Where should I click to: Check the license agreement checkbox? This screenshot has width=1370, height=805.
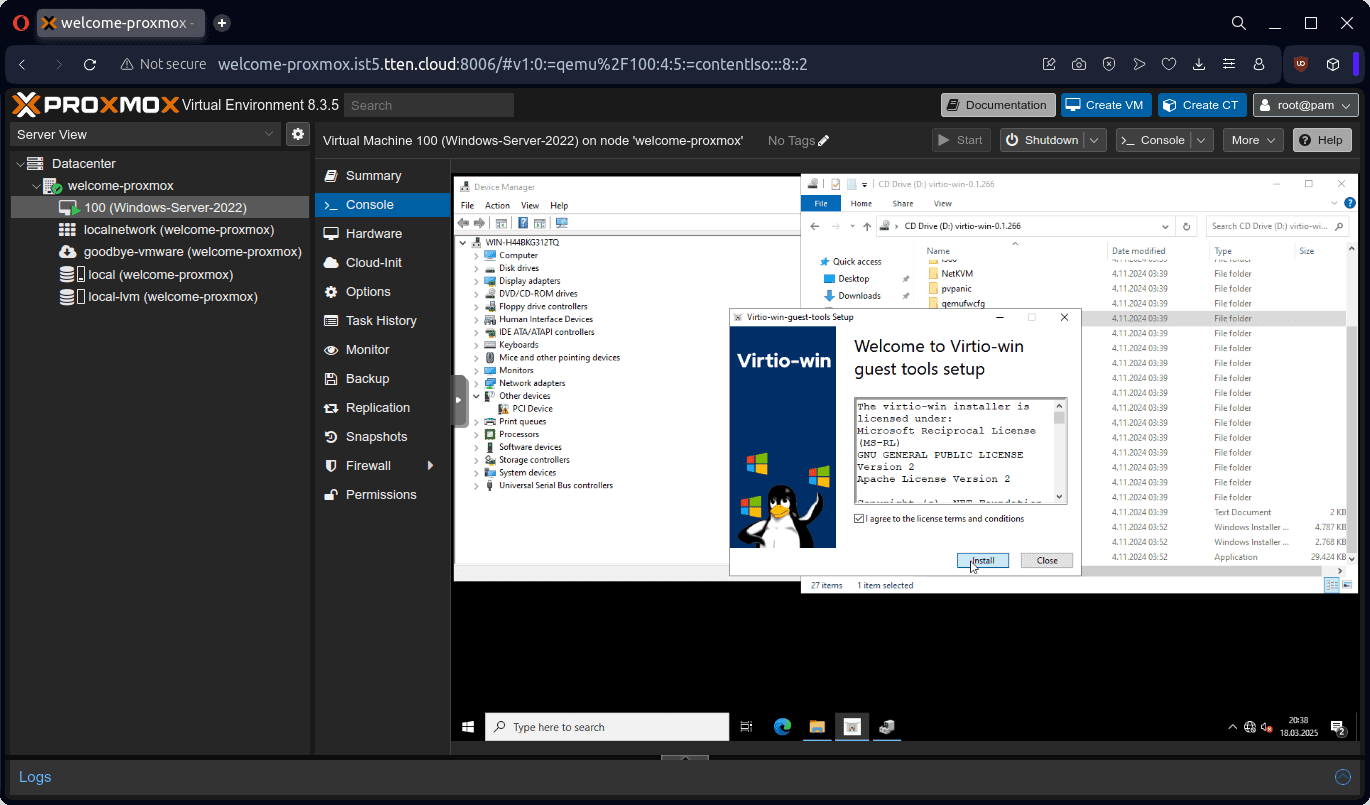coord(859,519)
